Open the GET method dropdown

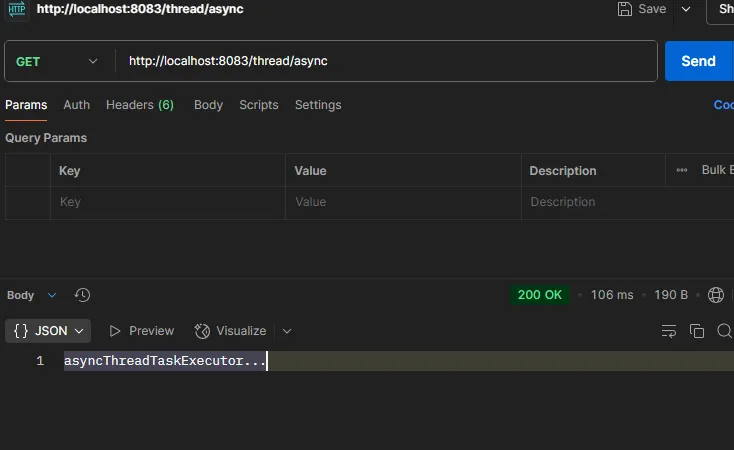point(57,61)
